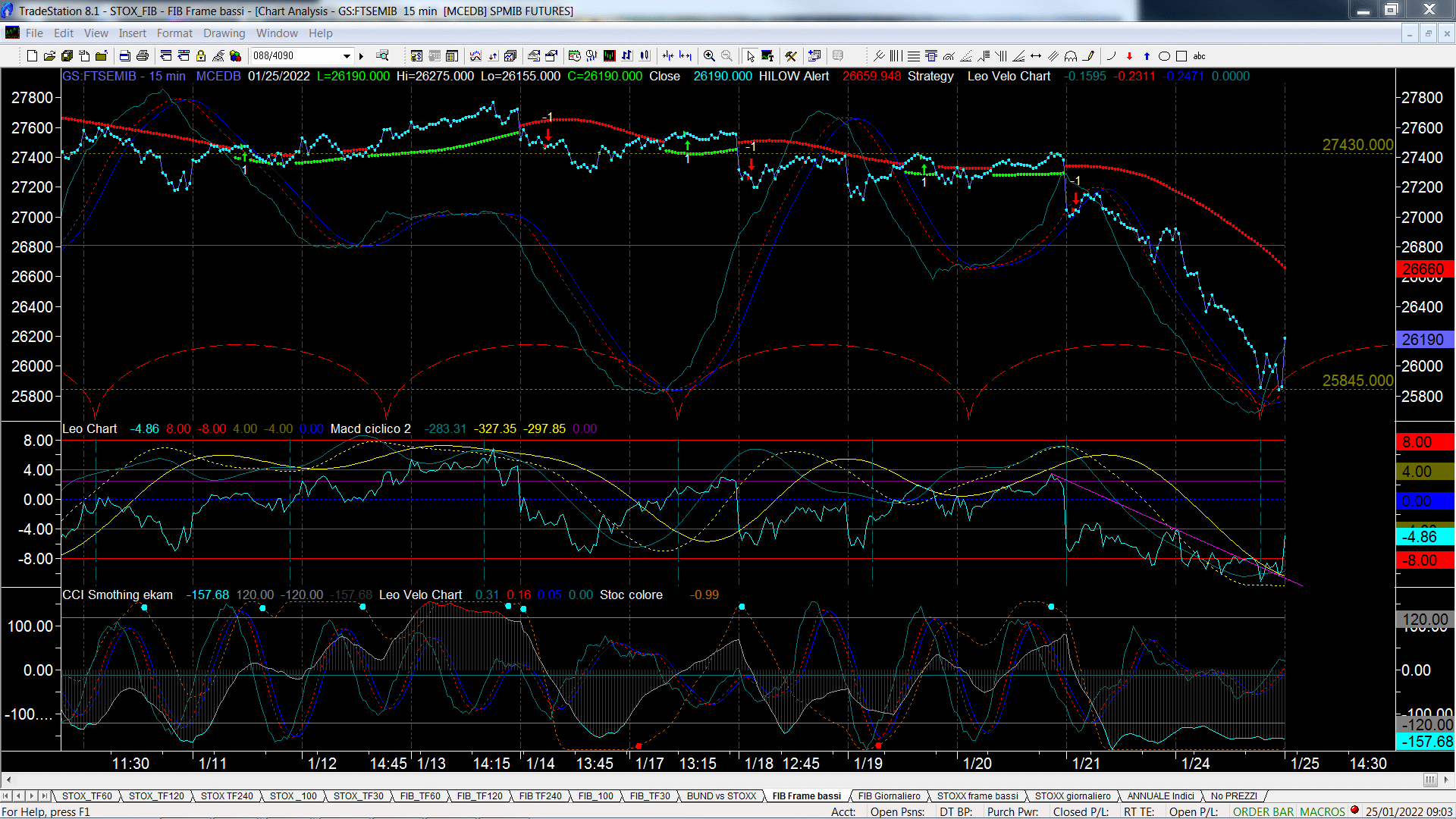
Task: Open the 088/4090 symbol dropdown
Action: tap(347, 56)
